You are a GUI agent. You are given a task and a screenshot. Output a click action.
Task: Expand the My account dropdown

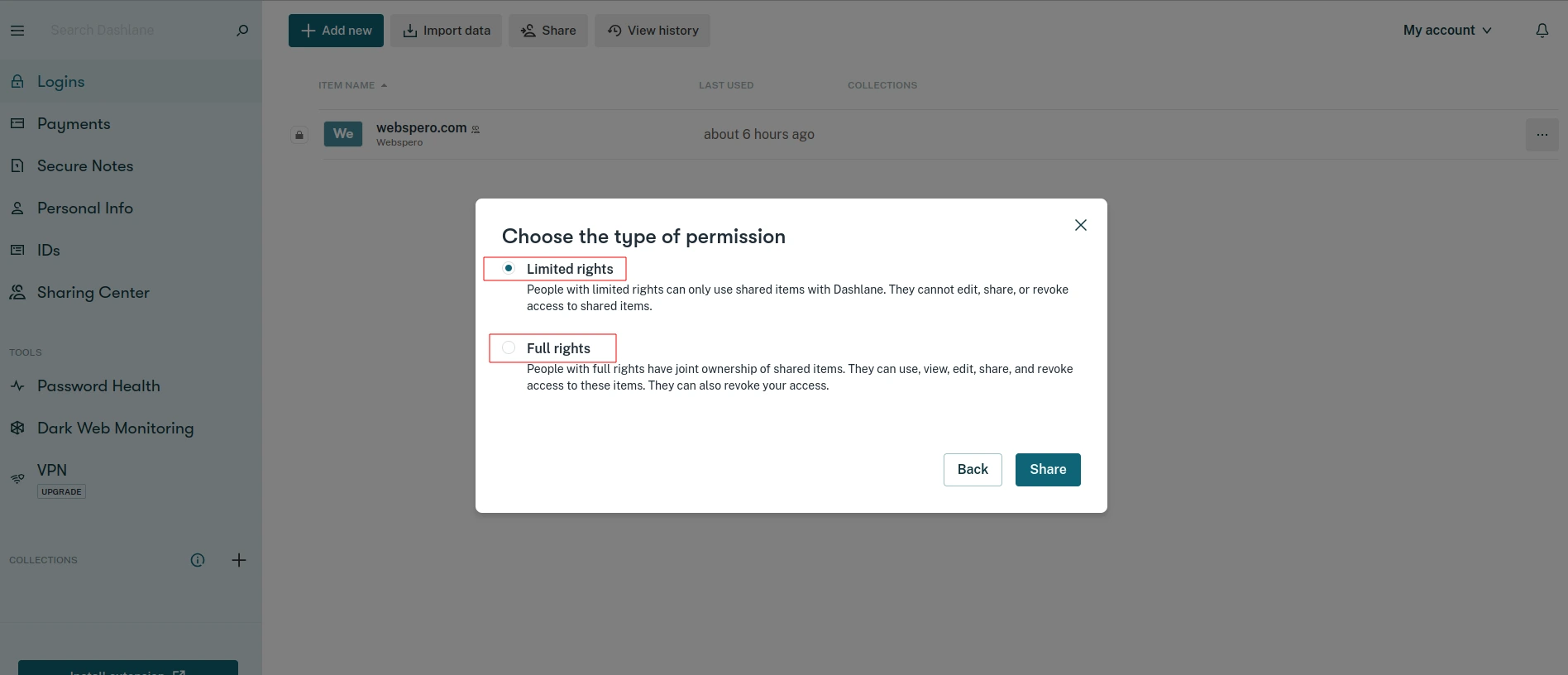(x=1447, y=31)
